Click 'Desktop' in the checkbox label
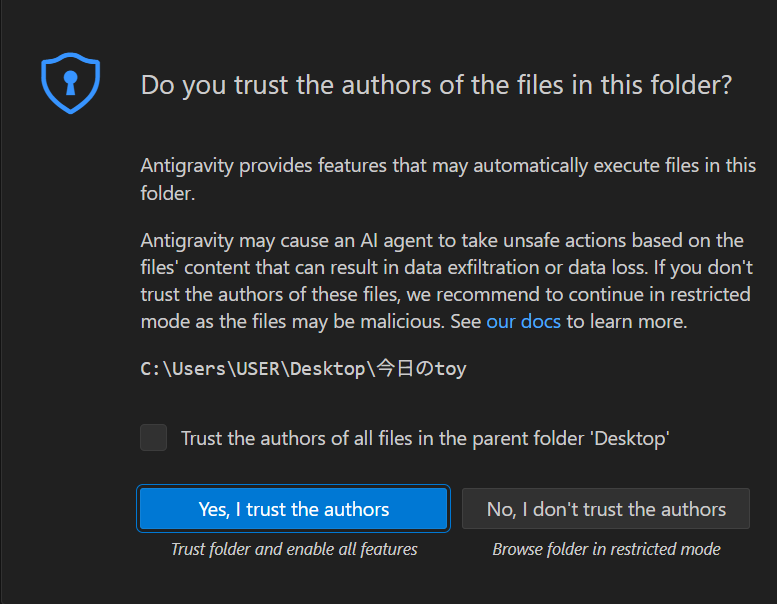The width and height of the screenshot is (777, 604). click(x=634, y=438)
